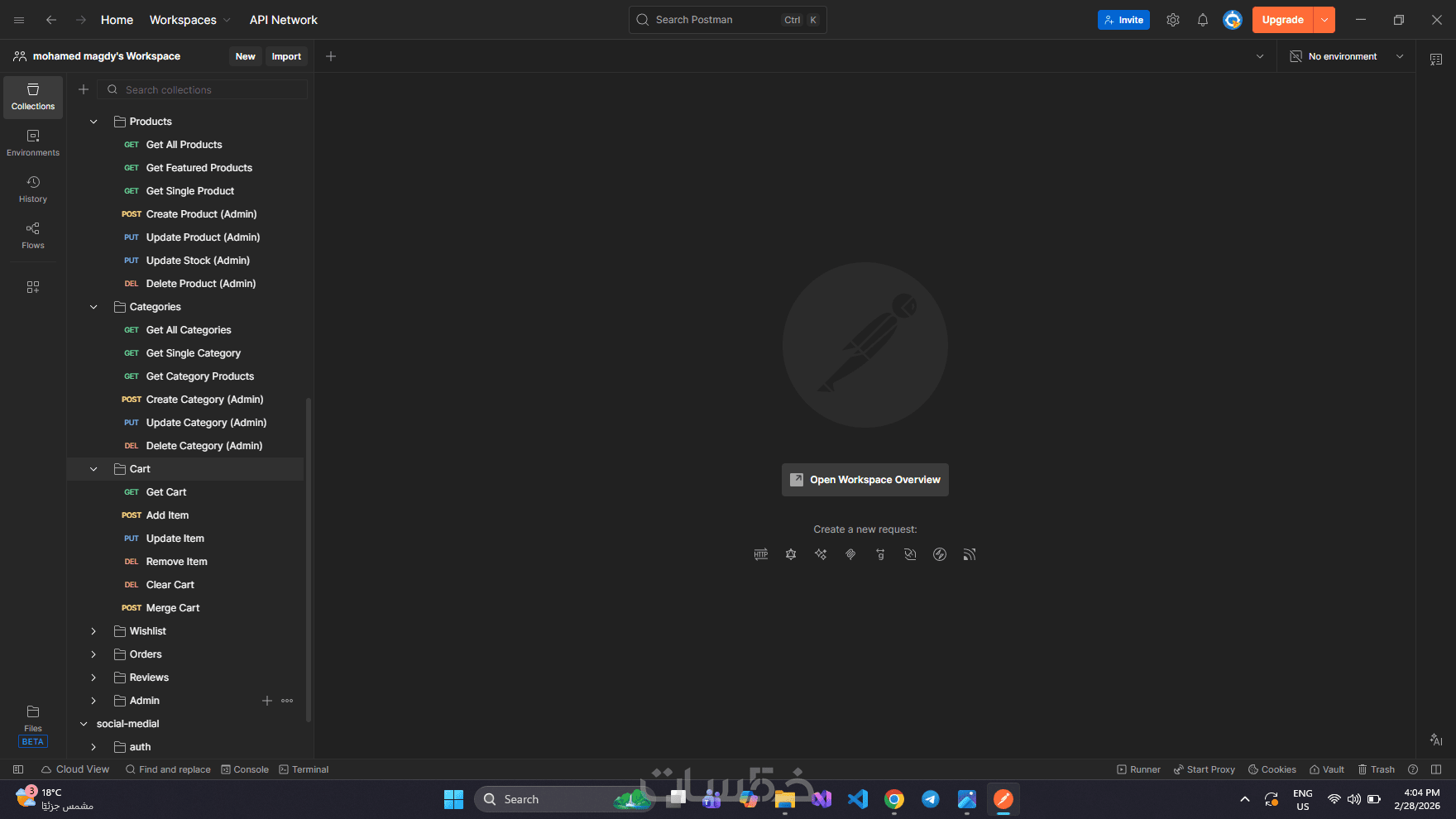Focus the Search collections field

coord(203,89)
